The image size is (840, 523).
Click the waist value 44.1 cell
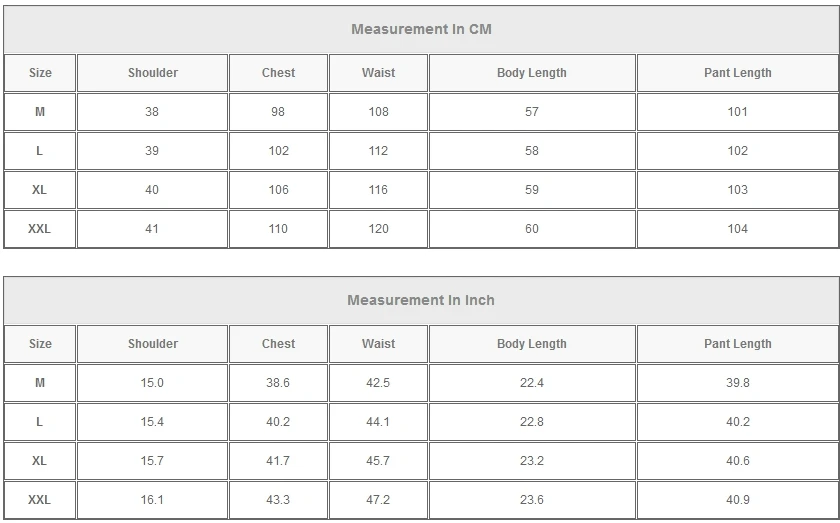378,422
